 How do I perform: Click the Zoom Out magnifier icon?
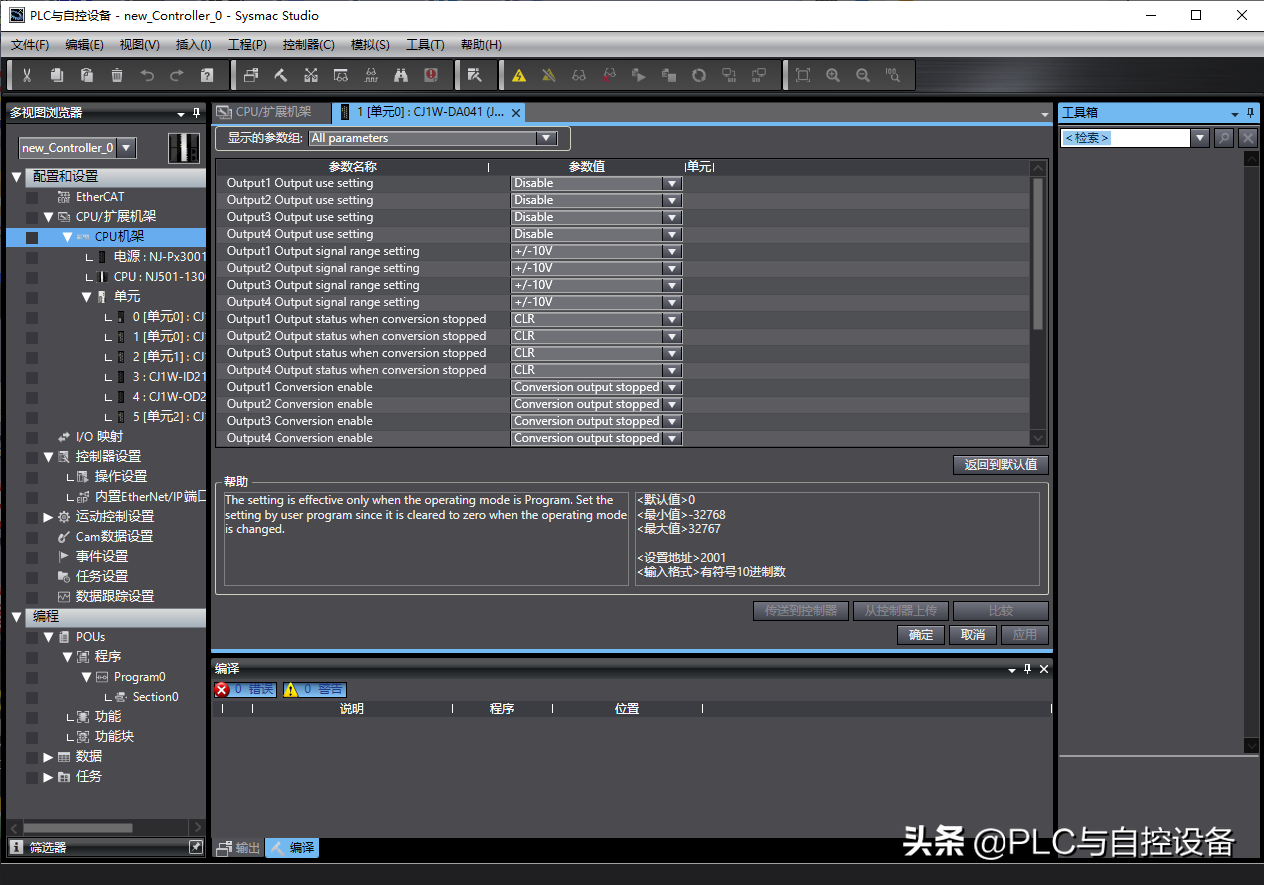pos(863,75)
